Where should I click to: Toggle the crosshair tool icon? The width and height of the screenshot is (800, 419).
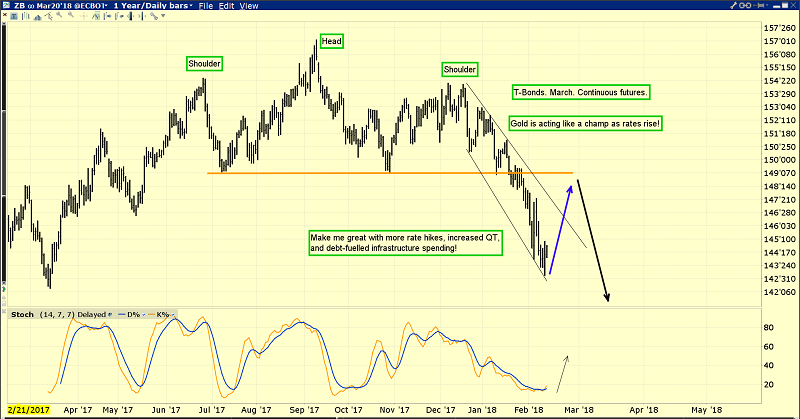(83, 16)
